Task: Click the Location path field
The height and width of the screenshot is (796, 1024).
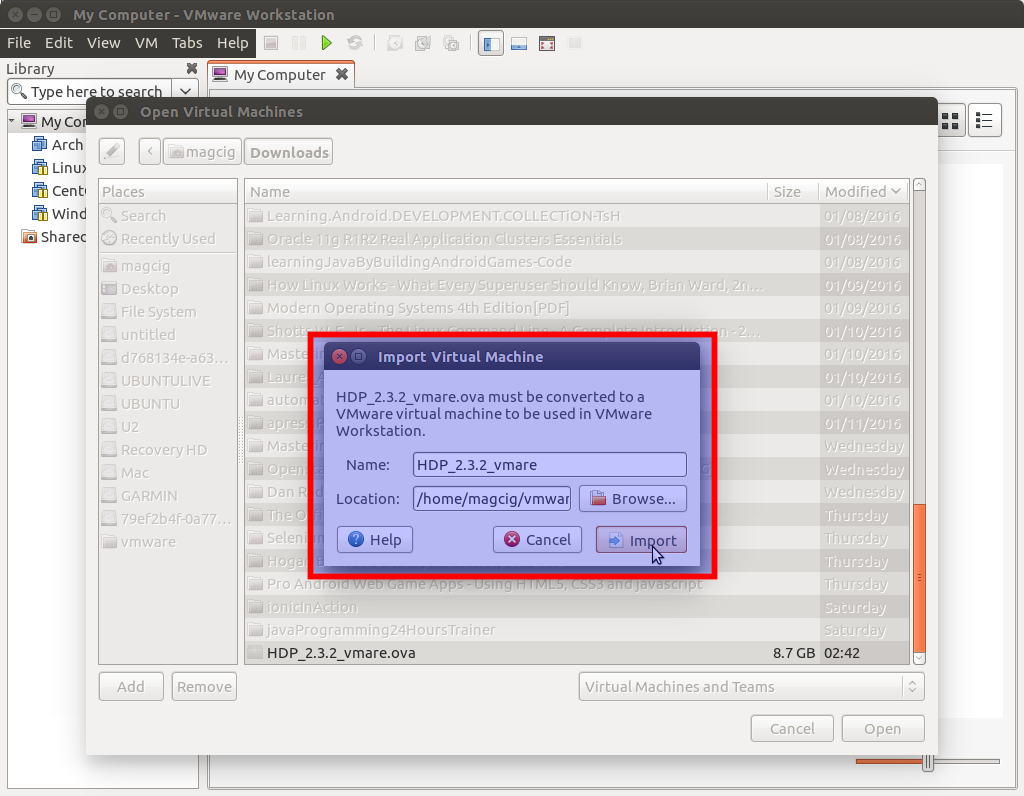Action: 492,499
